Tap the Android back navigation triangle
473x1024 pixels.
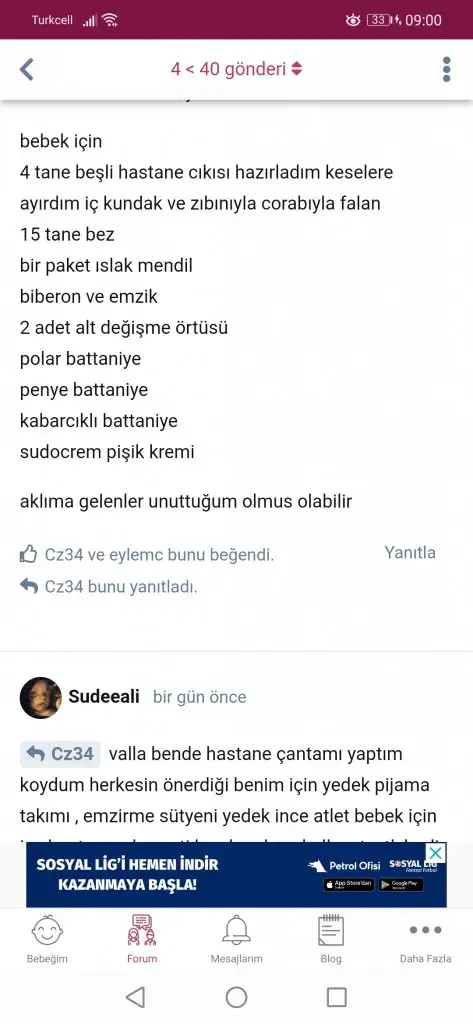pos(135,997)
